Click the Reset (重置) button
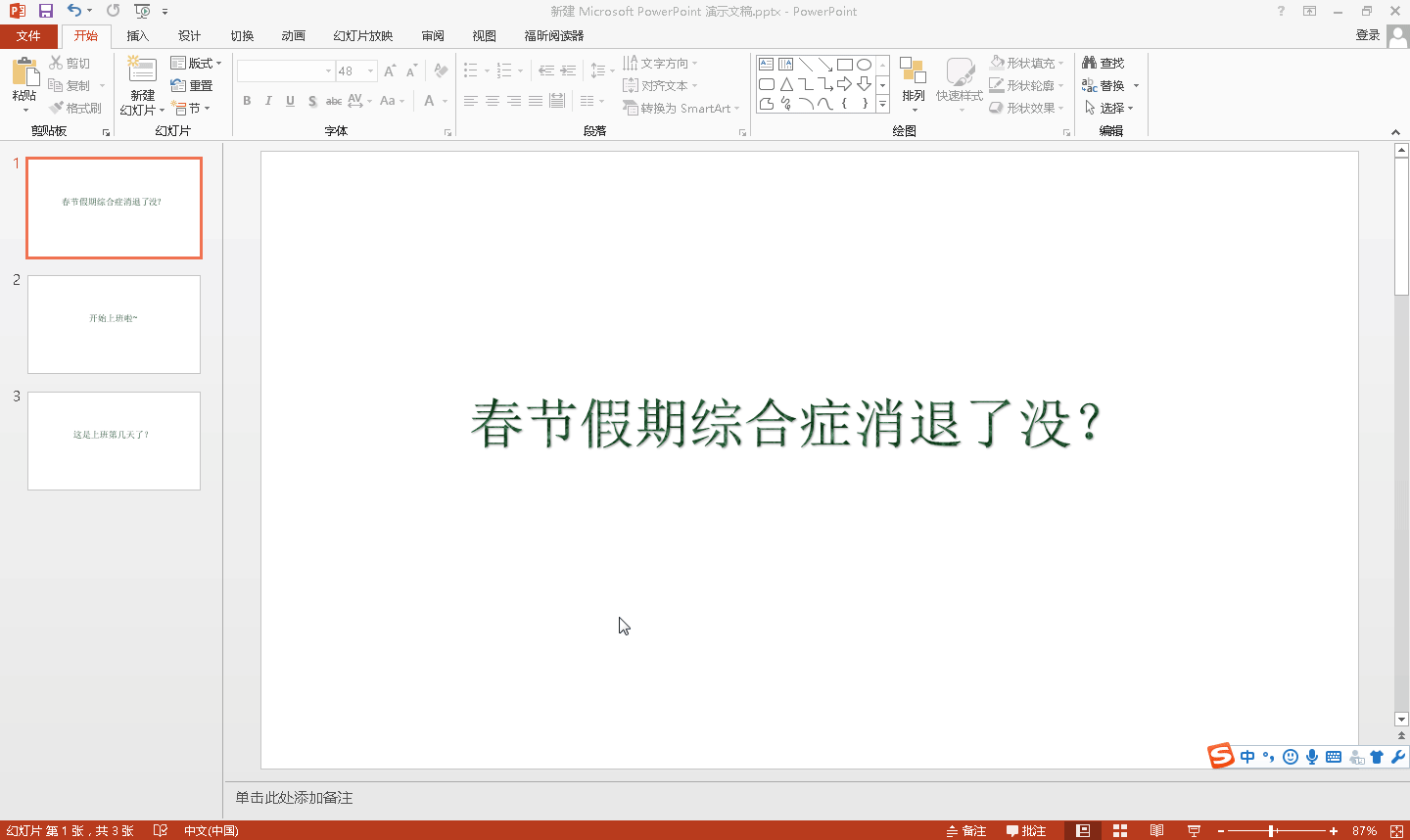 pyautogui.click(x=192, y=85)
